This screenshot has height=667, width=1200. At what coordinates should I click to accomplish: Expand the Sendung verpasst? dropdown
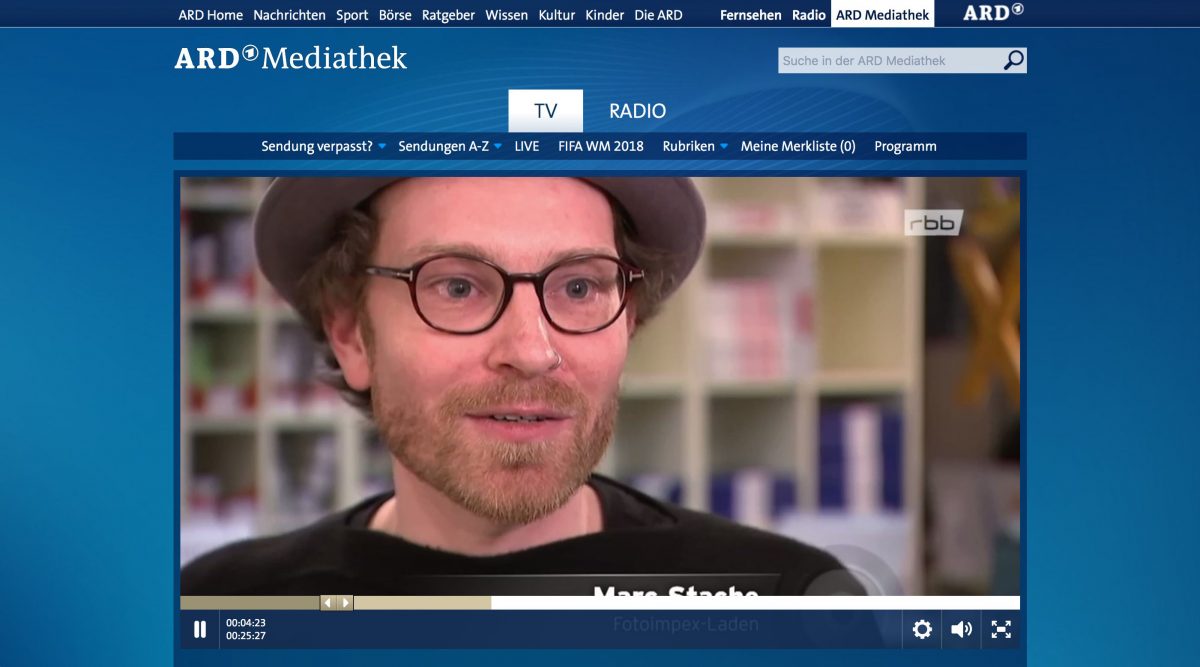click(323, 146)
